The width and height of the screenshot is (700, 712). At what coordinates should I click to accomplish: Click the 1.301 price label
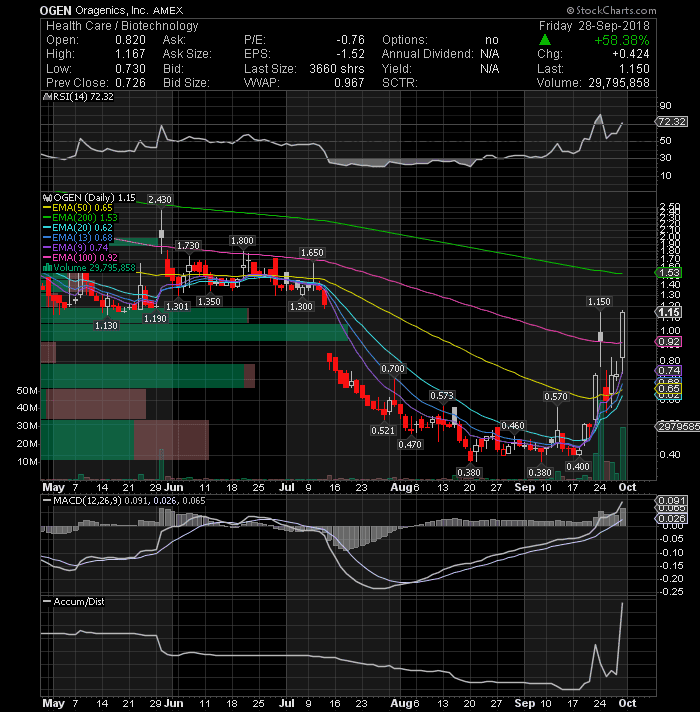click(177, 307)
